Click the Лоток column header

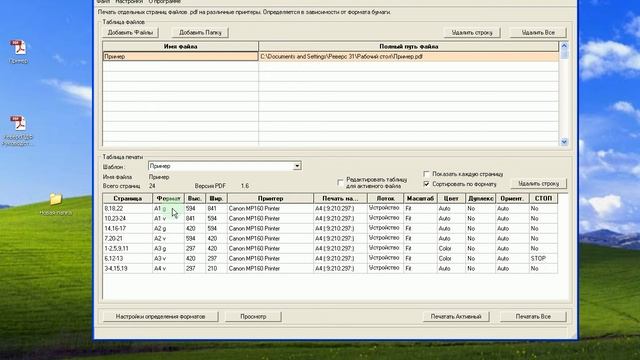[385, 198]
